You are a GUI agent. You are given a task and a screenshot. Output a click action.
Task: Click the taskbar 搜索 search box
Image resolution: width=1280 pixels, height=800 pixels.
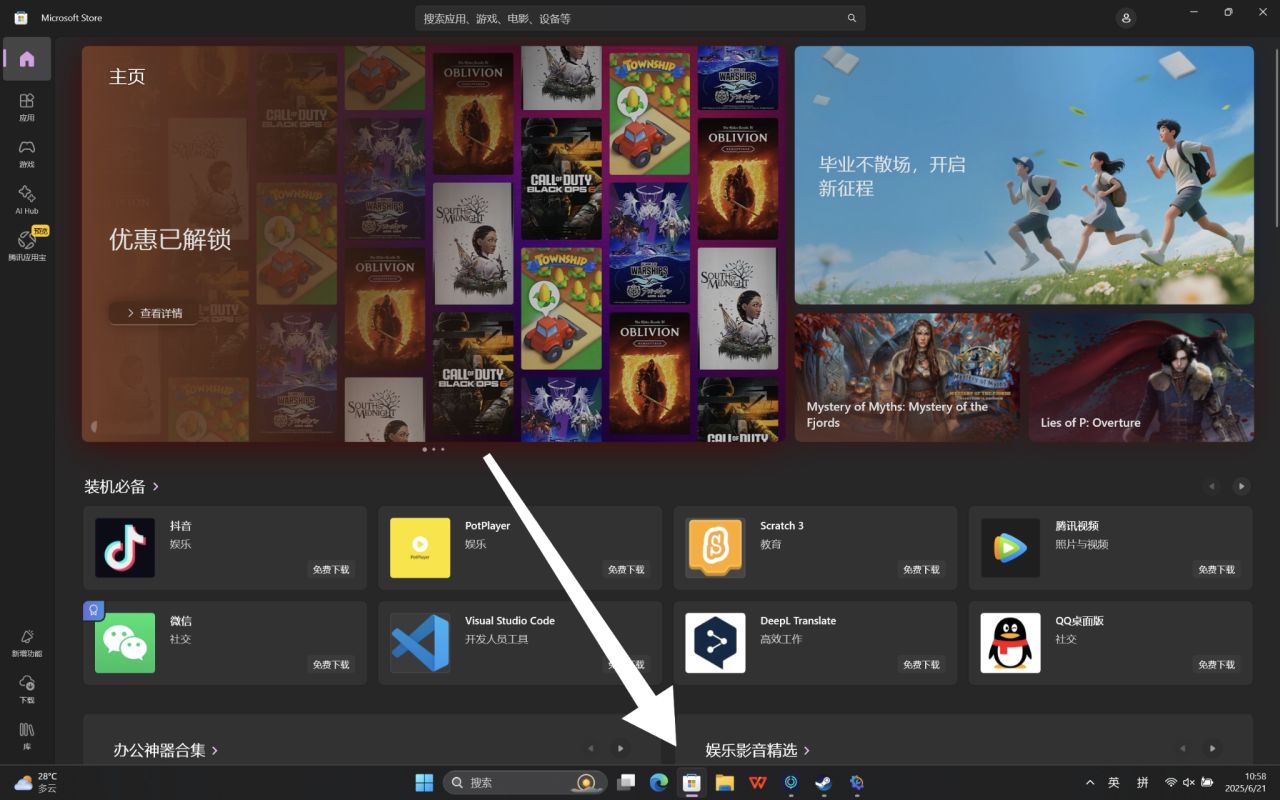(x=525, y=782)
